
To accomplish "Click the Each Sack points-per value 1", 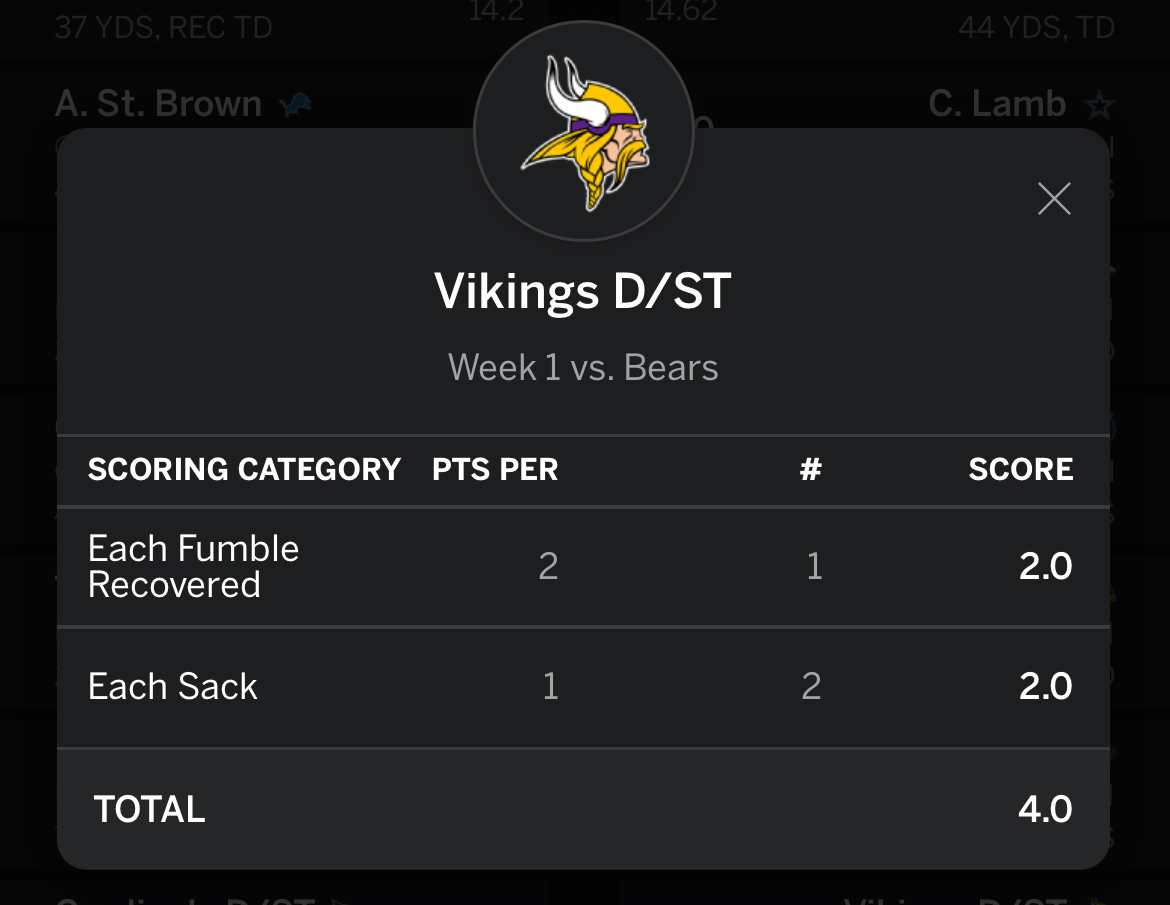I will 550,687.
